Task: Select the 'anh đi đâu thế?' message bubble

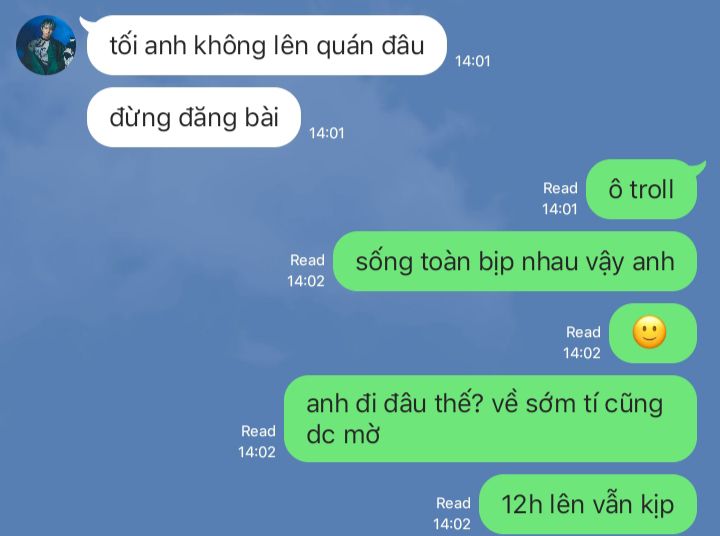Action: [490, 418]
